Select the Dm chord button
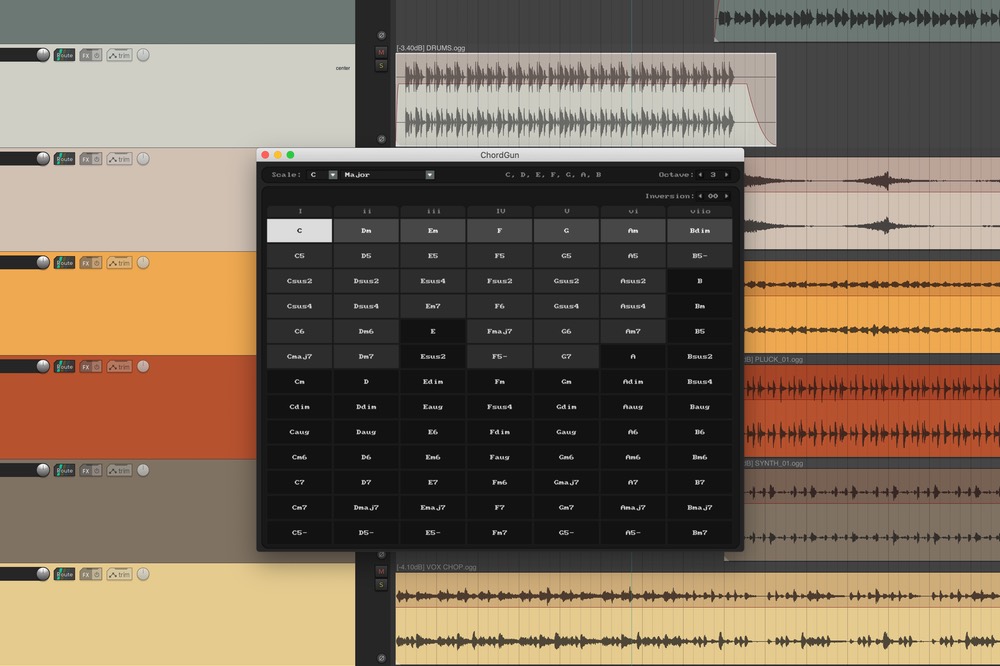The height and width of the screenshot is (666, 1000). [x=366, y=230]
